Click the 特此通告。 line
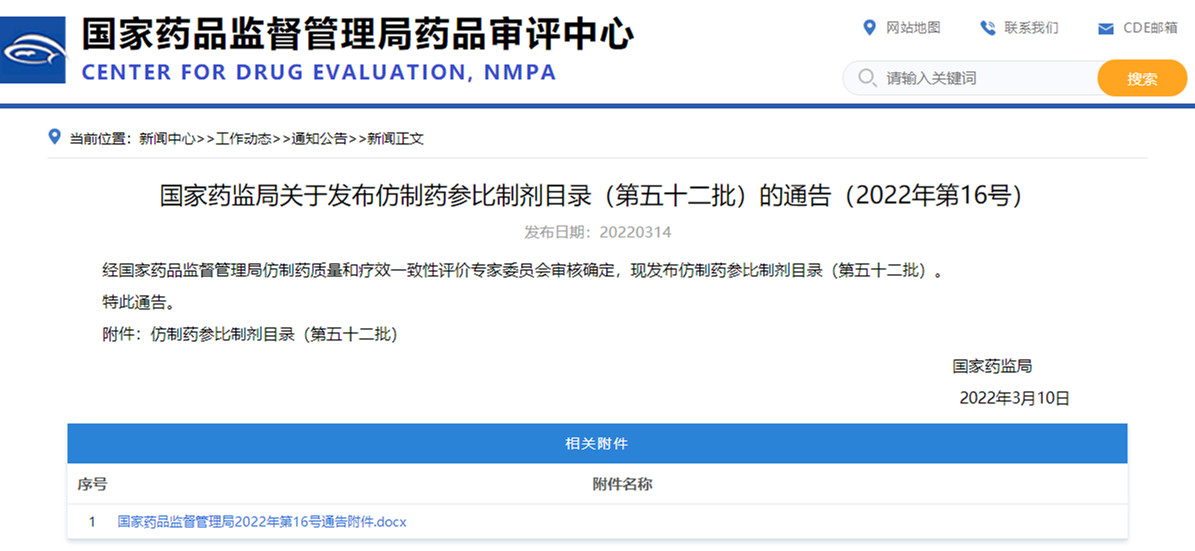Screen dimensions: 1195x551 tap(139, 303)
